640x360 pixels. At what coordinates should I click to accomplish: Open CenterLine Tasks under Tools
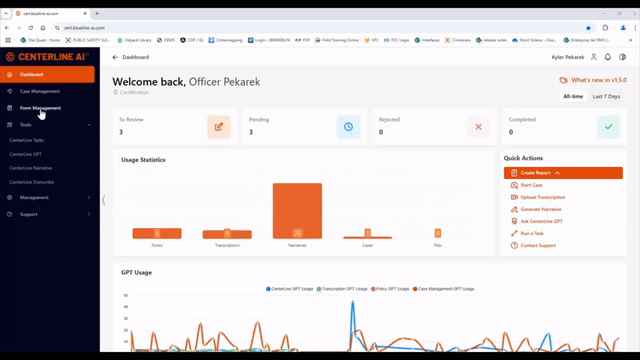pos(27,140)
